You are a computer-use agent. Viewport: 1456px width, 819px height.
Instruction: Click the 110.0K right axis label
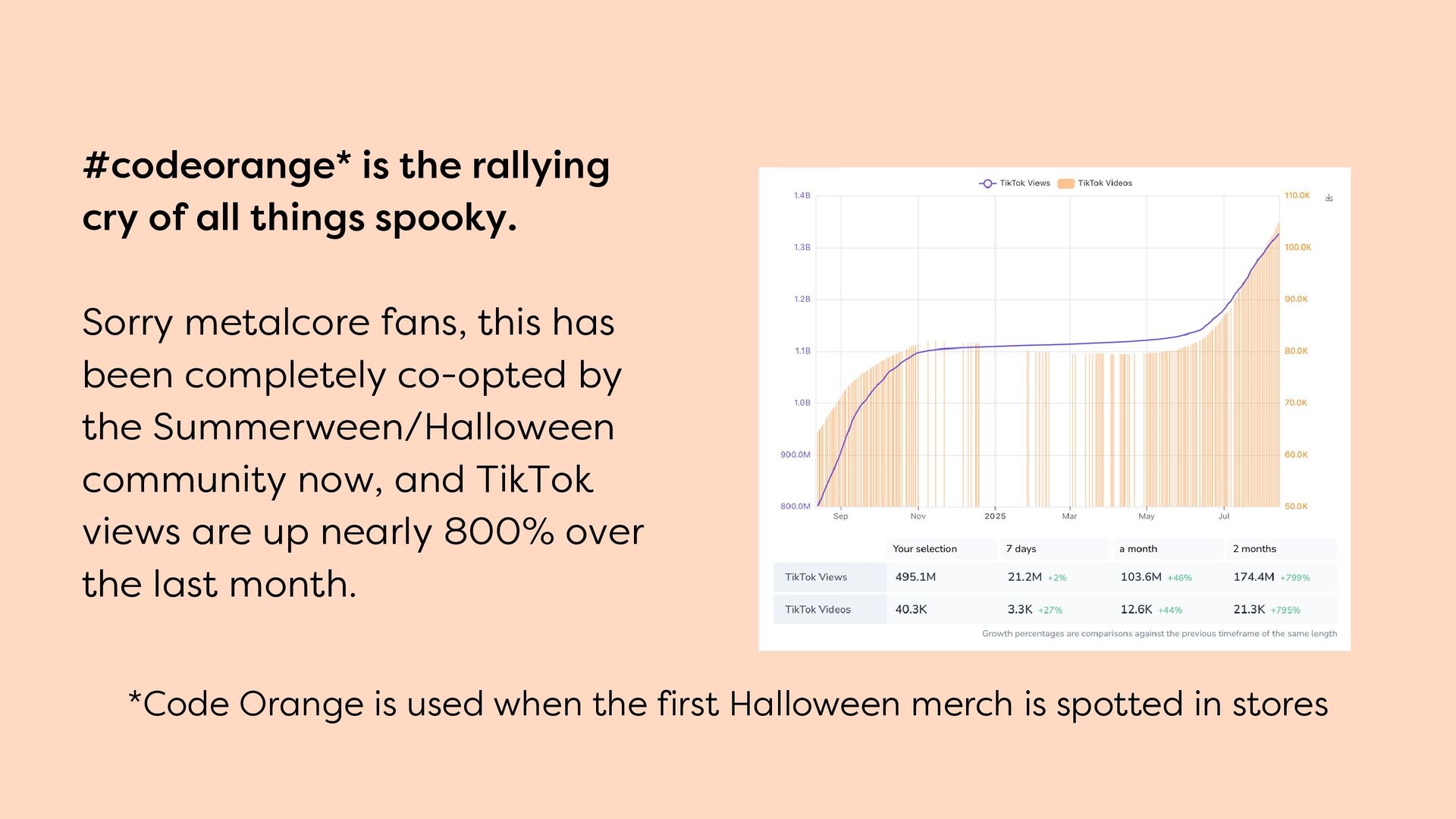point(1297,196)
